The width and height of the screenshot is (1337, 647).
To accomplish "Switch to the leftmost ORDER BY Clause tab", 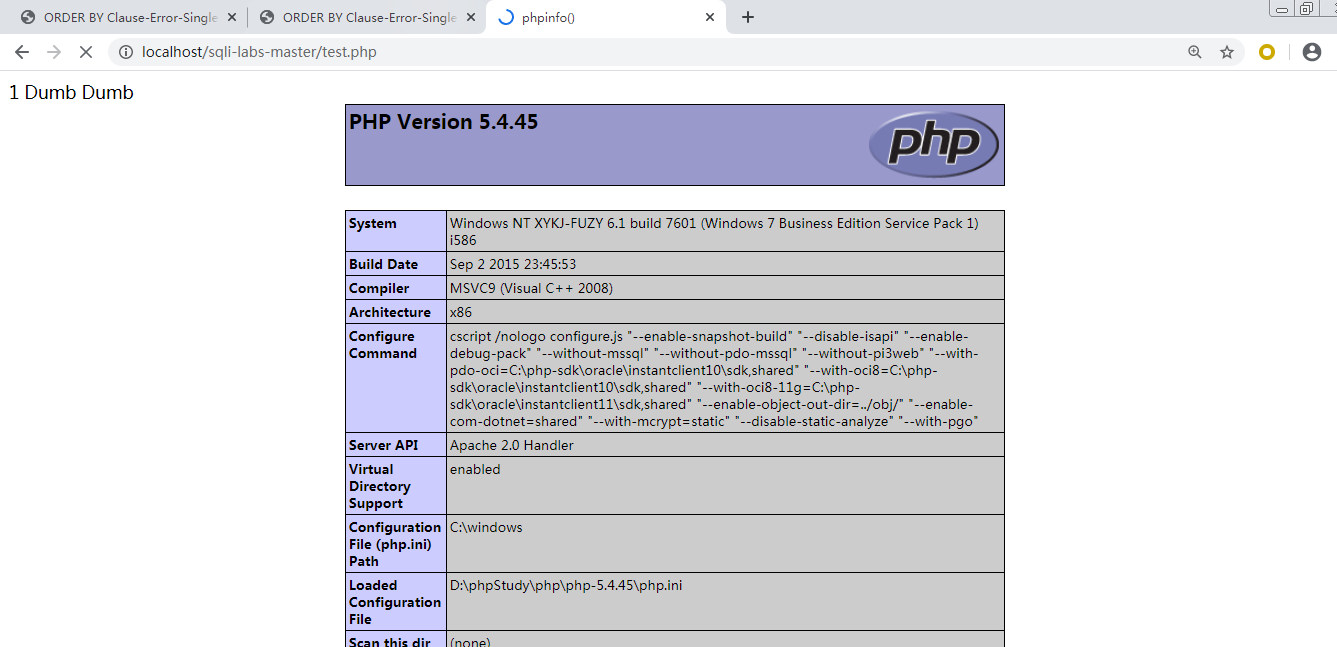I will (127, 17).
